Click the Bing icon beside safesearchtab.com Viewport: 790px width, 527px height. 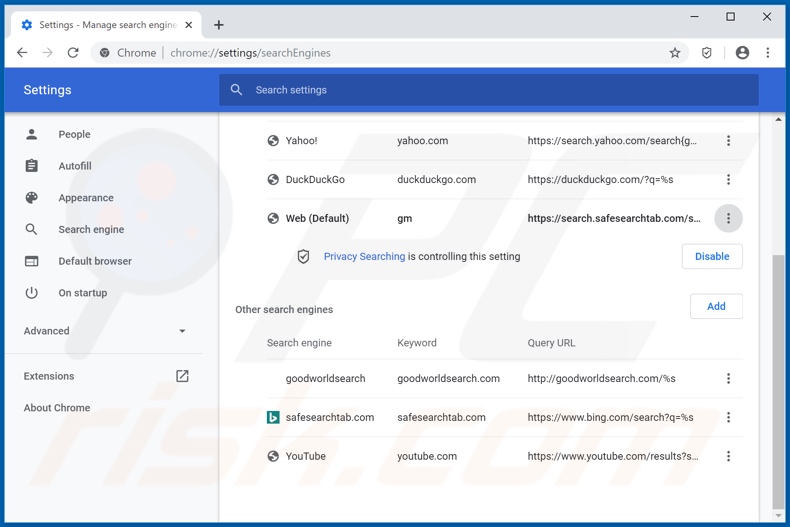click(x=273, y=417)
